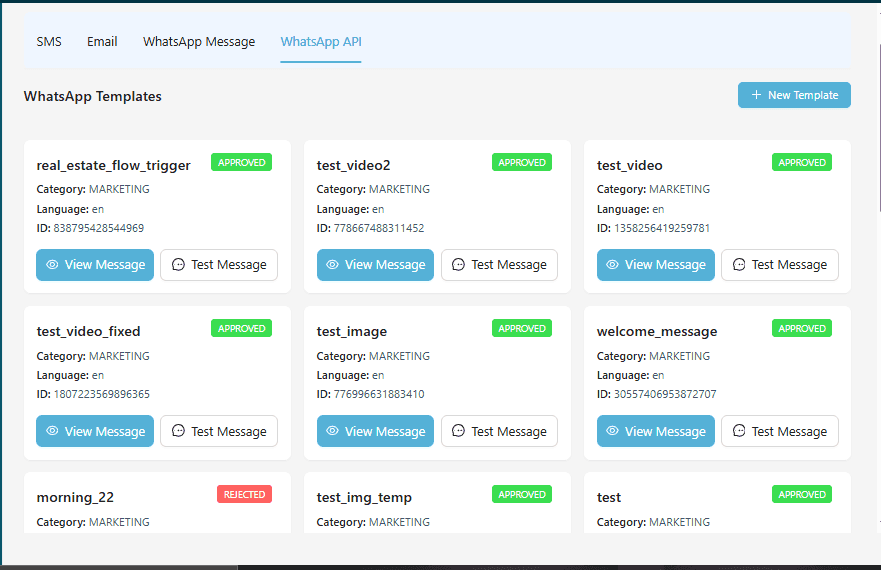Screen dimensions: 881x570
Task: Send Test Message for welcome_message template
Action: point(779,432)
